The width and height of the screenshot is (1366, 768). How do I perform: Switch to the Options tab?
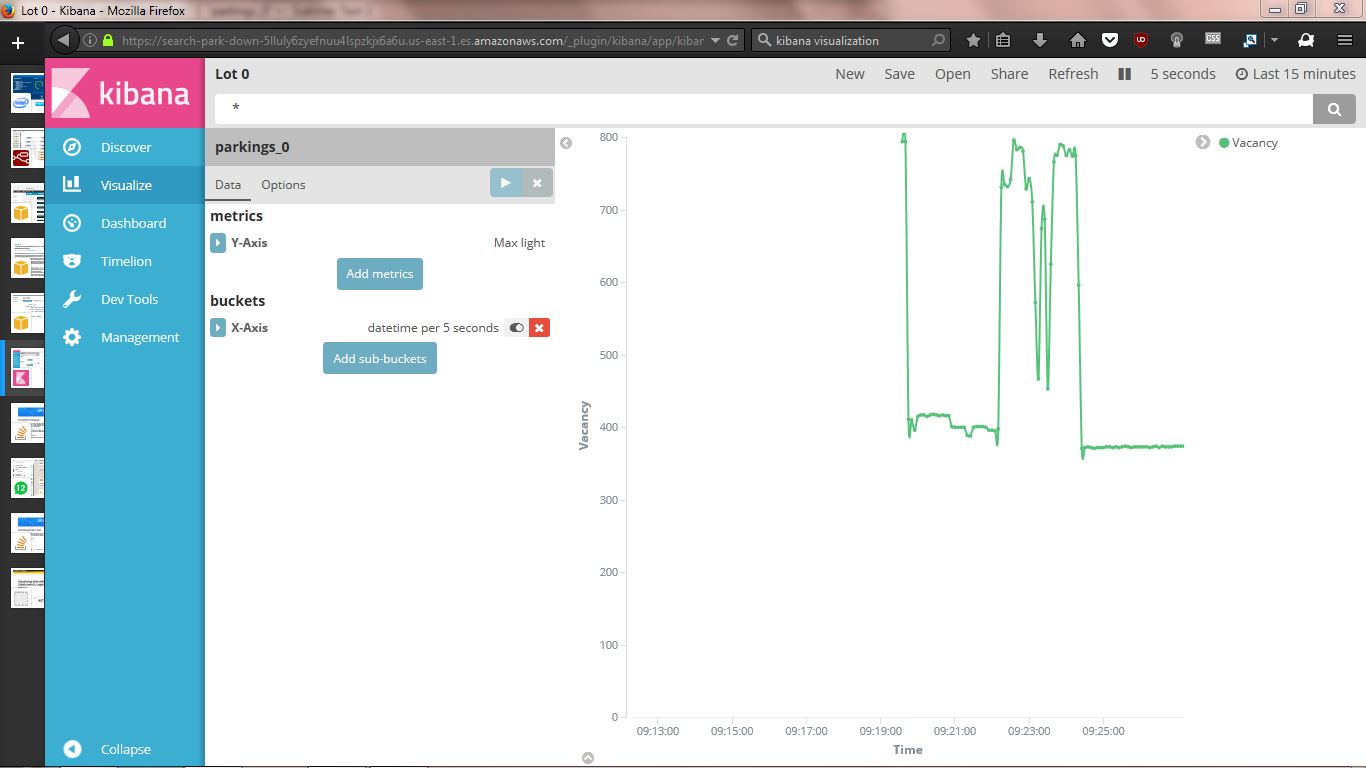283,185
